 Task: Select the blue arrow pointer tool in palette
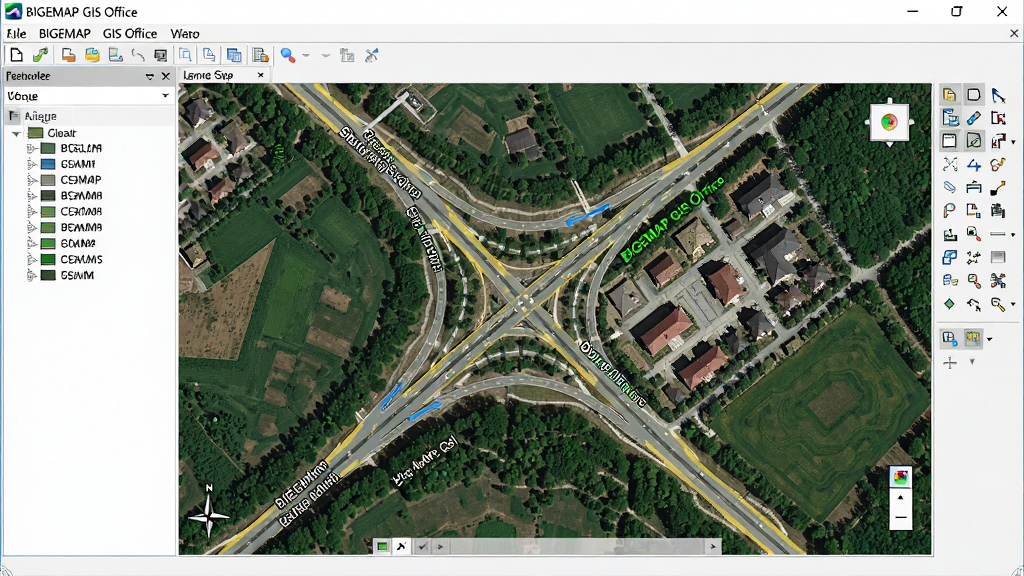click(998, 95)
